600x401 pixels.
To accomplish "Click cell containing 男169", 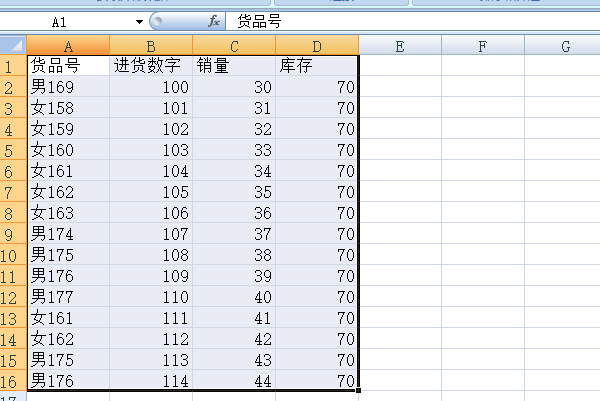I will (68, 87).
